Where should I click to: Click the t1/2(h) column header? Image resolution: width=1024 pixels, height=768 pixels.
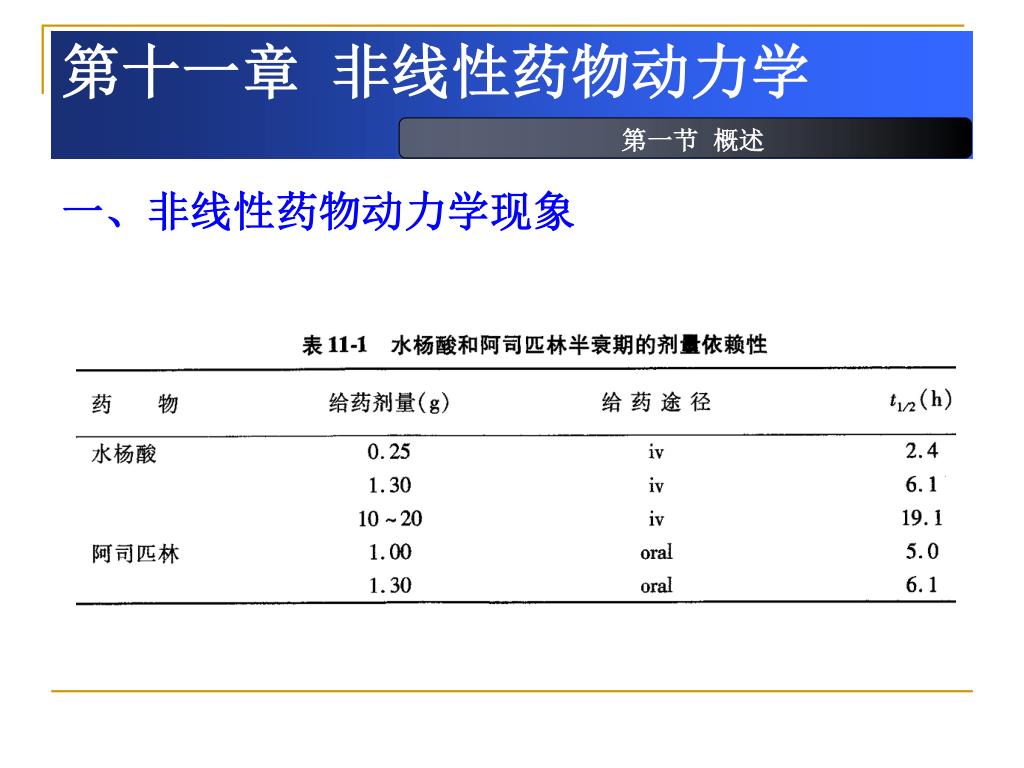920,400
